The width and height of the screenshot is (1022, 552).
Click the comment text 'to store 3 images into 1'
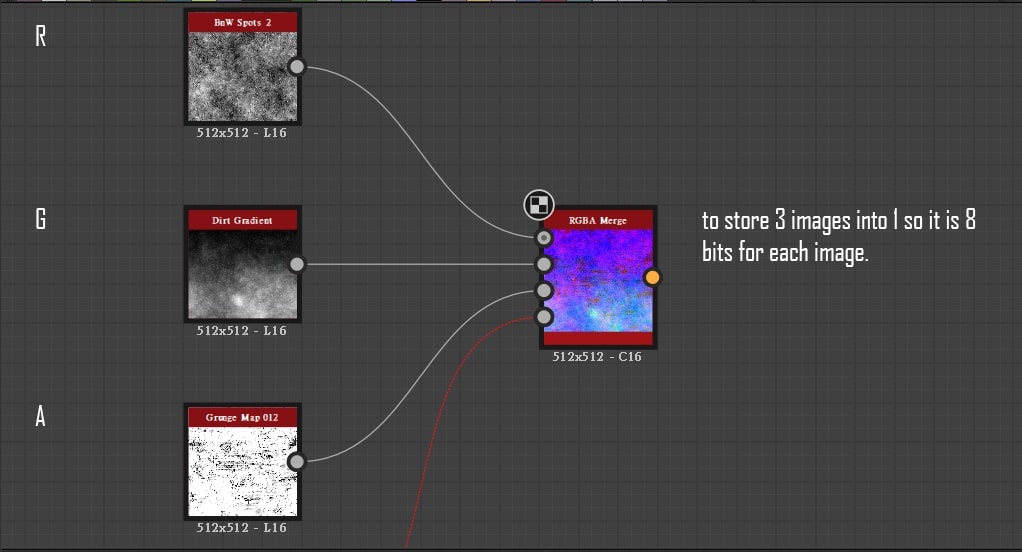point(800,221)
